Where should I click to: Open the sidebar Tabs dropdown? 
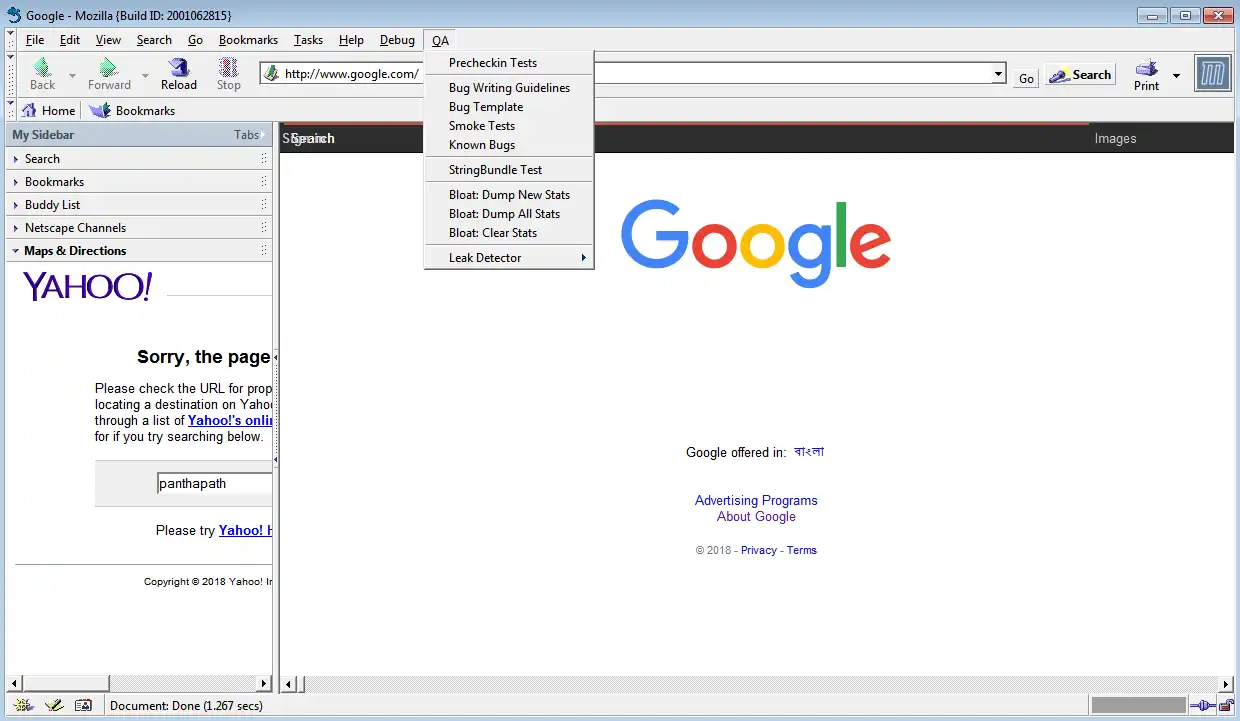(x=250, y=135)
